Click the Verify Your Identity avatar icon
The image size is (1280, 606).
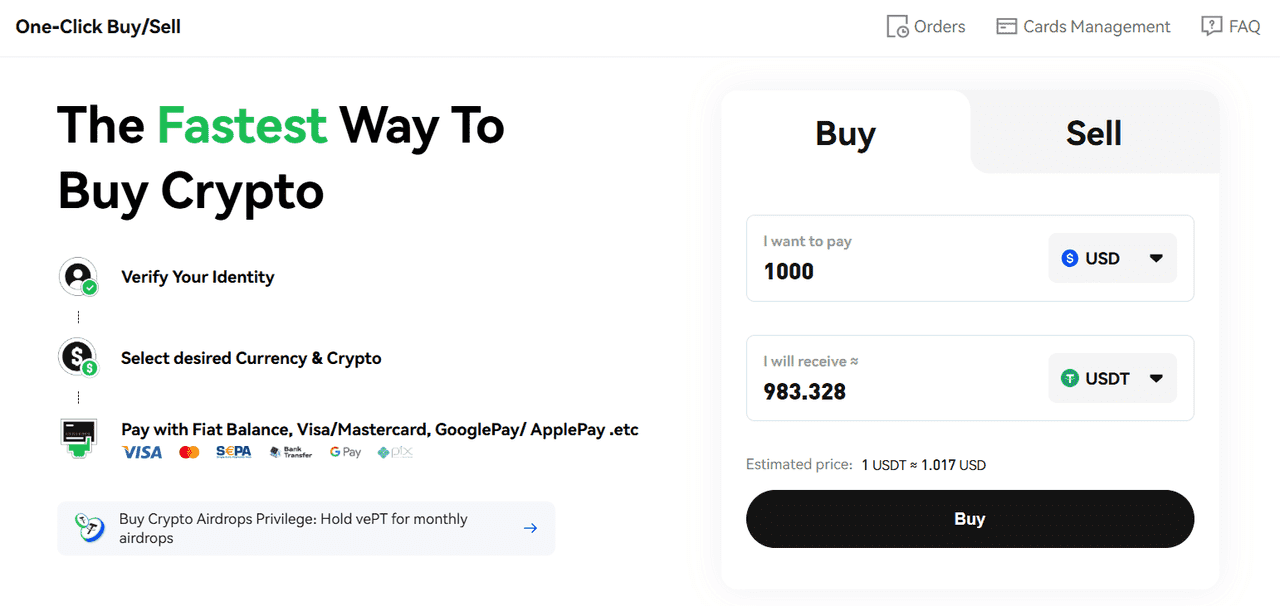[78, 276]
